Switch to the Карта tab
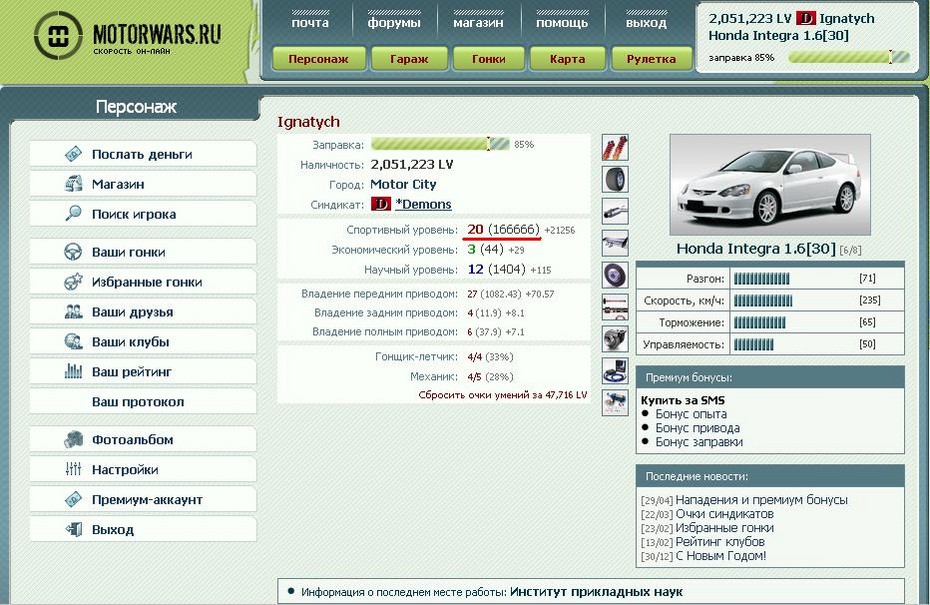Viewport: 930px width, 605px height. [568, 59]
